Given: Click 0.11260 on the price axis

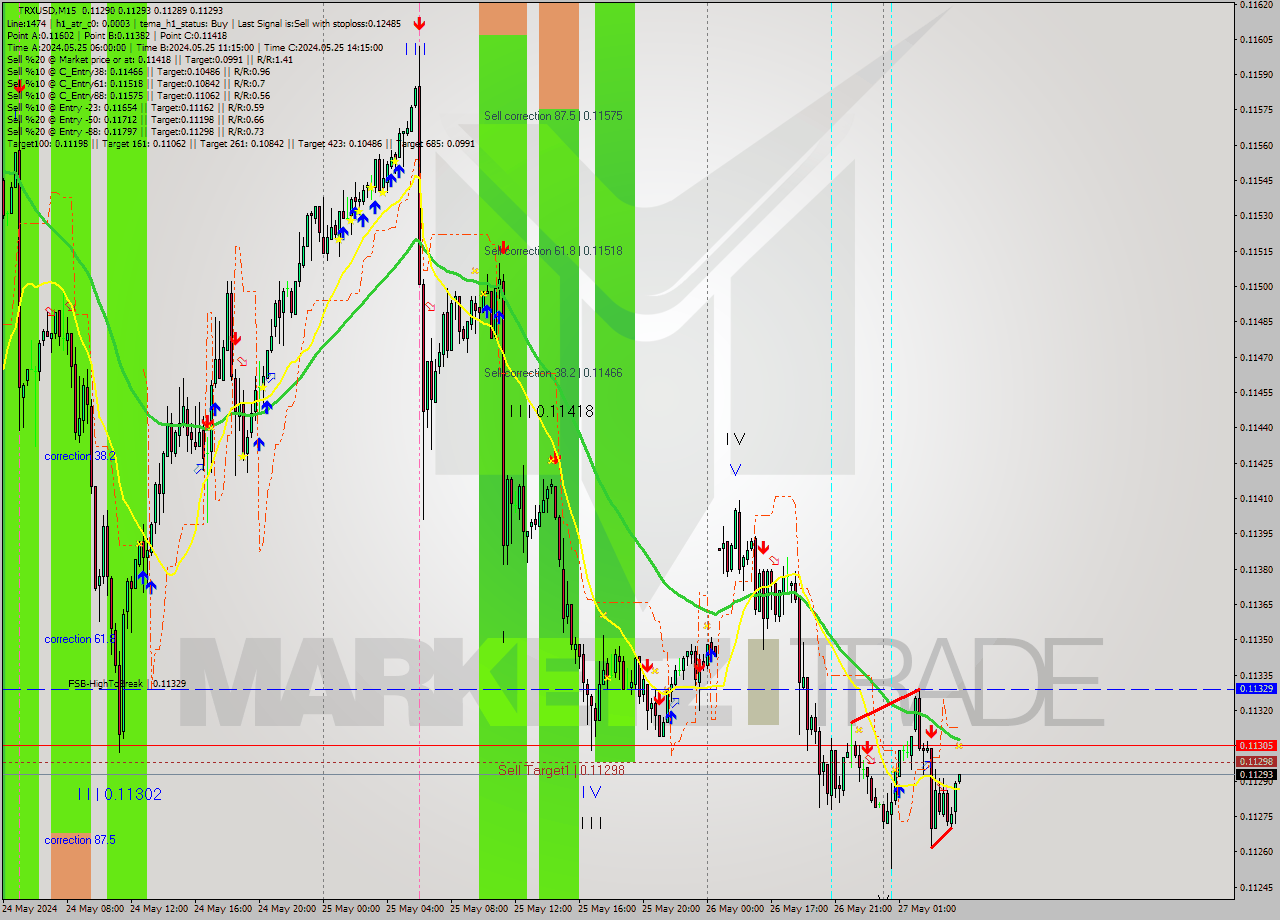Looking at the screenshot, I should (1256, 852).
